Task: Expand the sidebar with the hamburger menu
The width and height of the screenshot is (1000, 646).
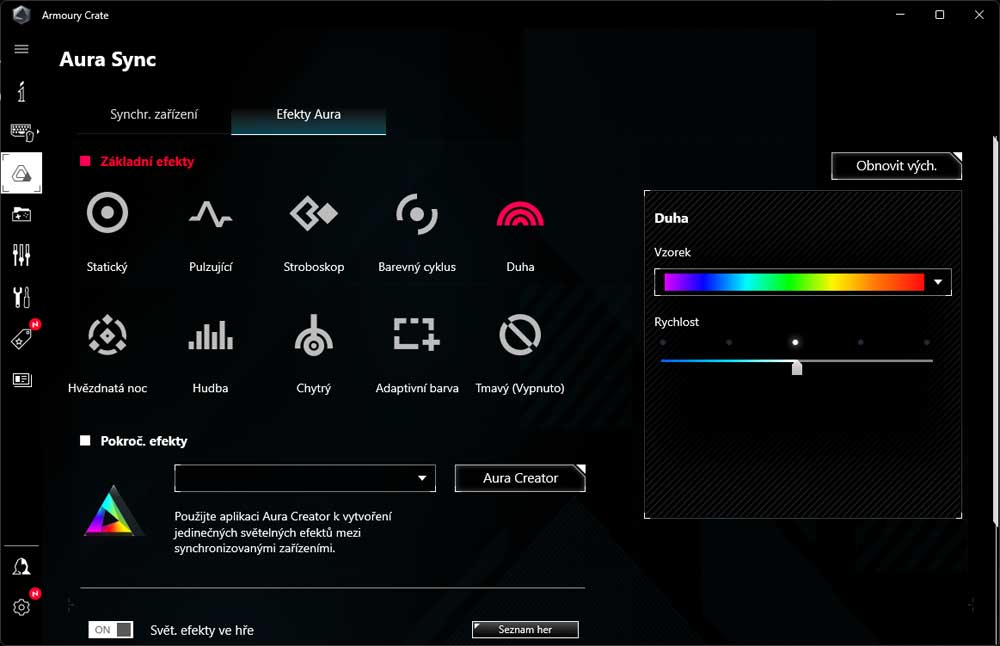Action: [x=21, y=49]
